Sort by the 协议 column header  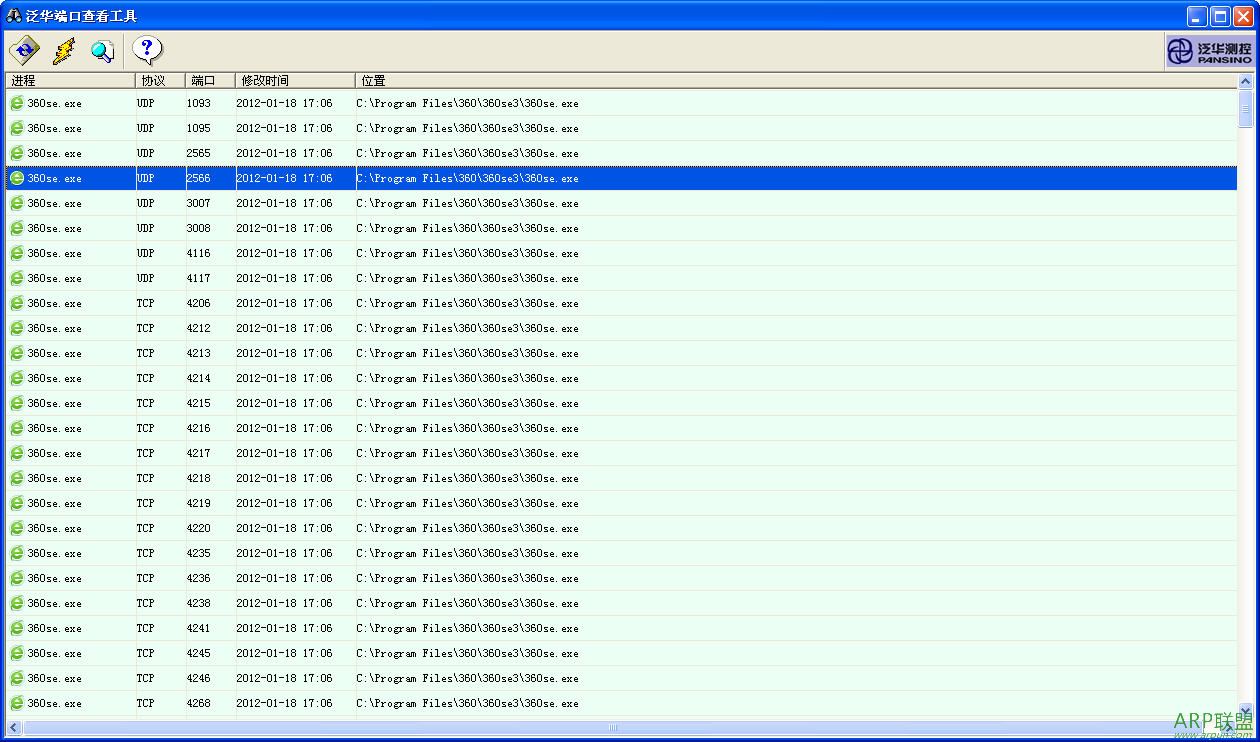pos(160,80)
